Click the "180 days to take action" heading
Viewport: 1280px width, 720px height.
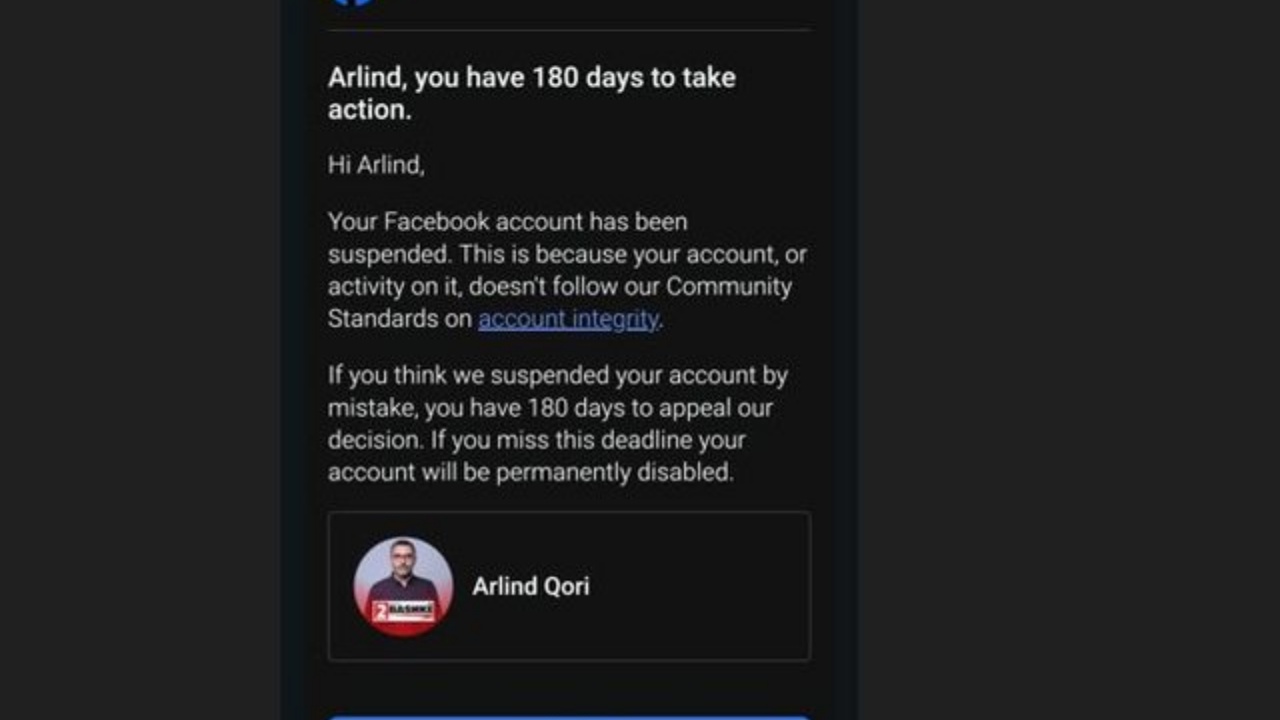tap(531, 78)
